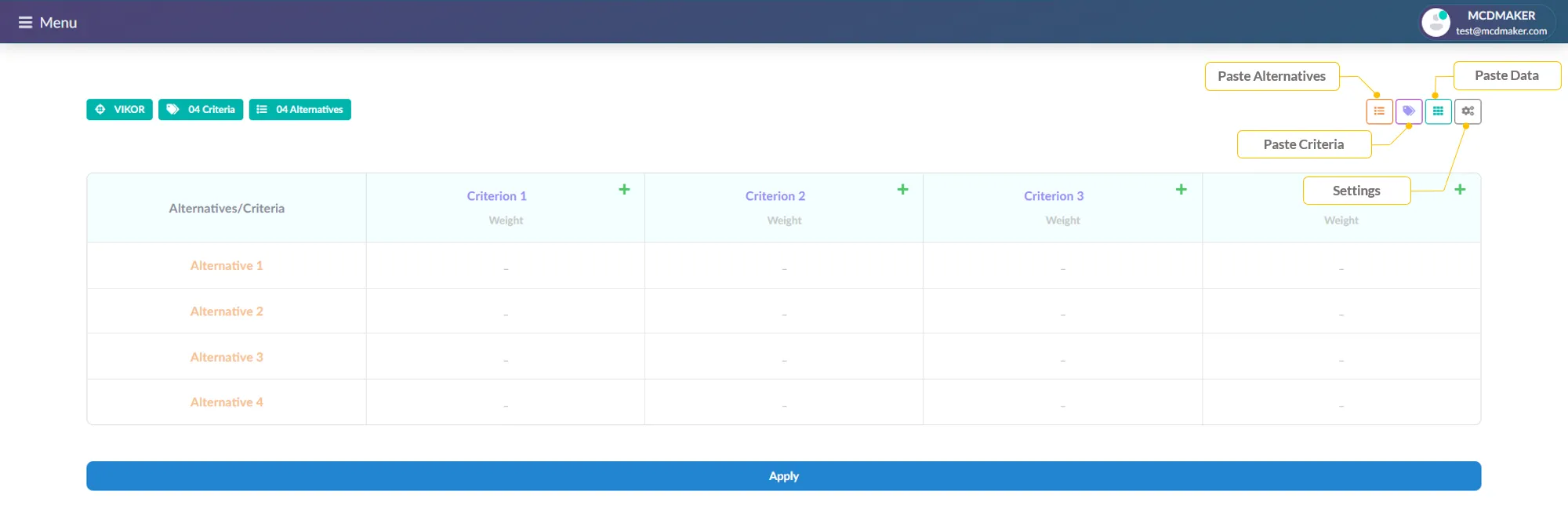Viewport: 1568px width, 524px height.
Task: Click Alternative 1 cell under Criterion 3
Action: coord(1062,266)
